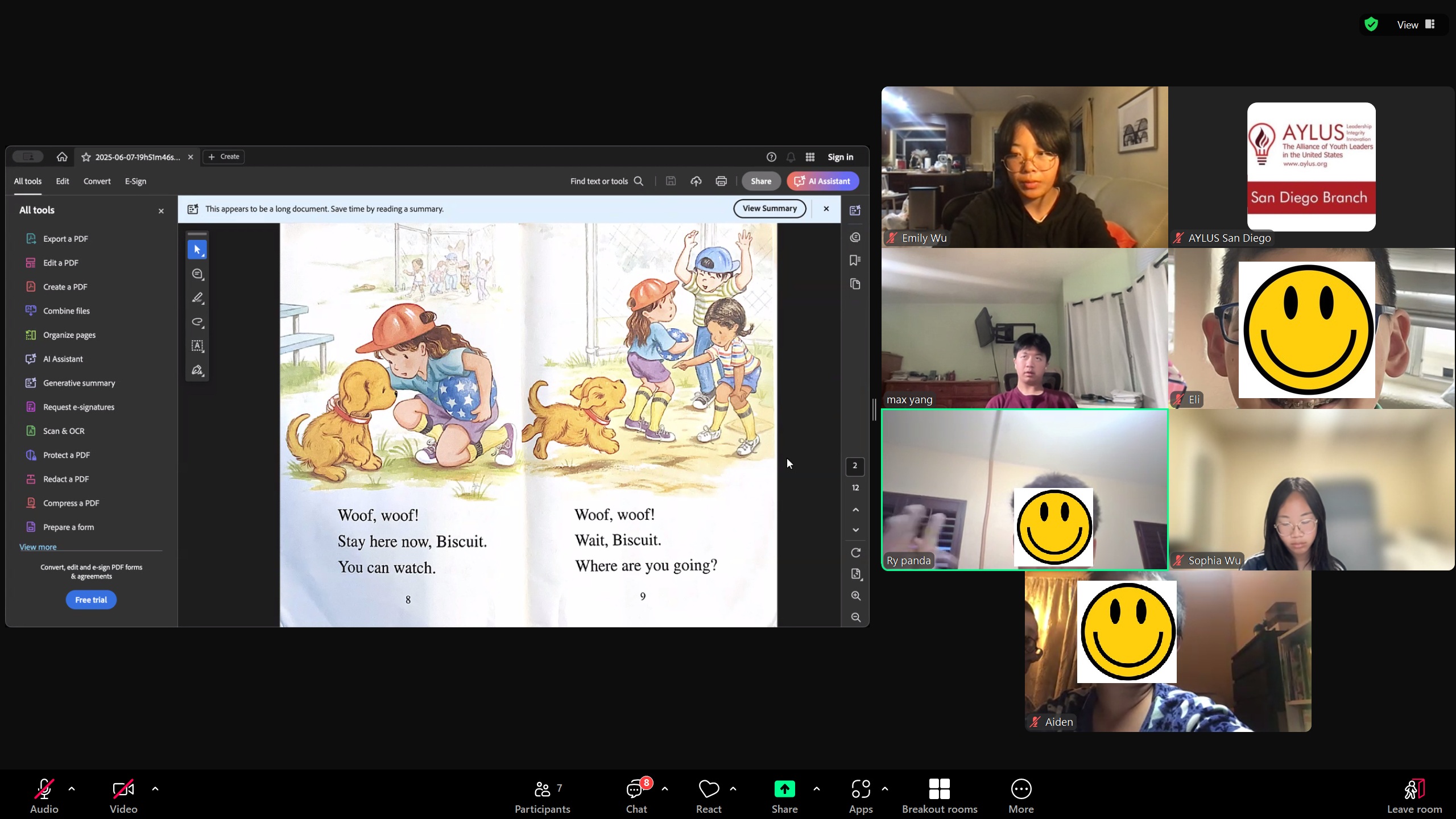Select Prepare a form tool
This screenshot has height=819, width=1456.
tap(60, 527)
